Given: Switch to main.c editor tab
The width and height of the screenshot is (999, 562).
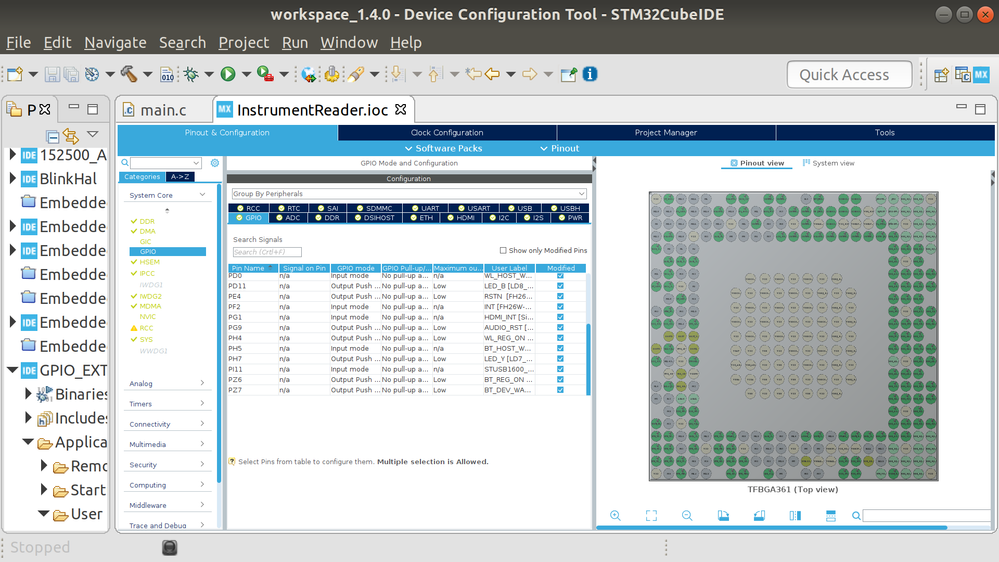Looking at the screenshot, I should pyautogui.click(x=164, y=110).
